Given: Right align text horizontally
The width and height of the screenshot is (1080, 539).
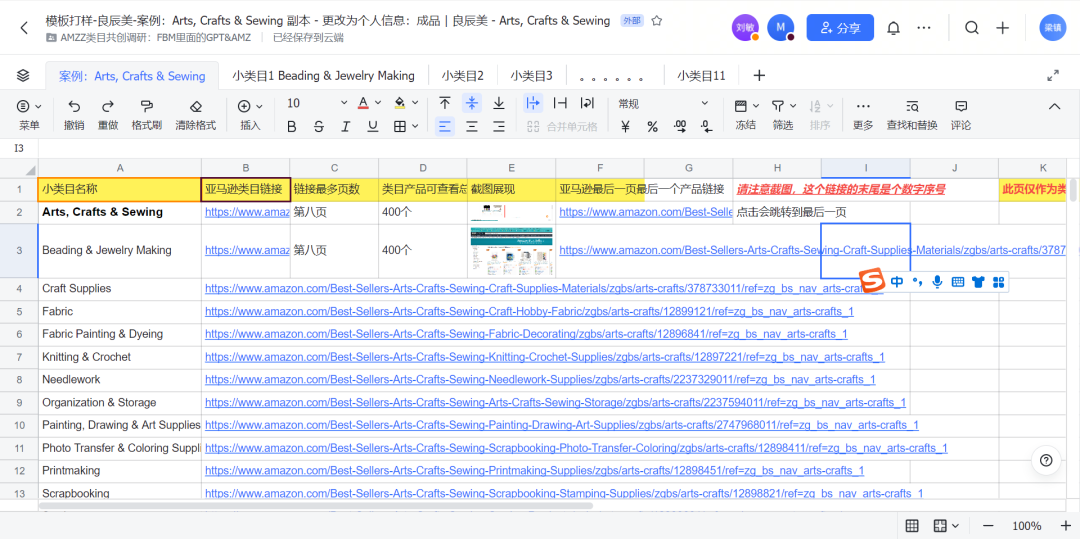Looking at the screenshot, I should [x=499, y=127].
